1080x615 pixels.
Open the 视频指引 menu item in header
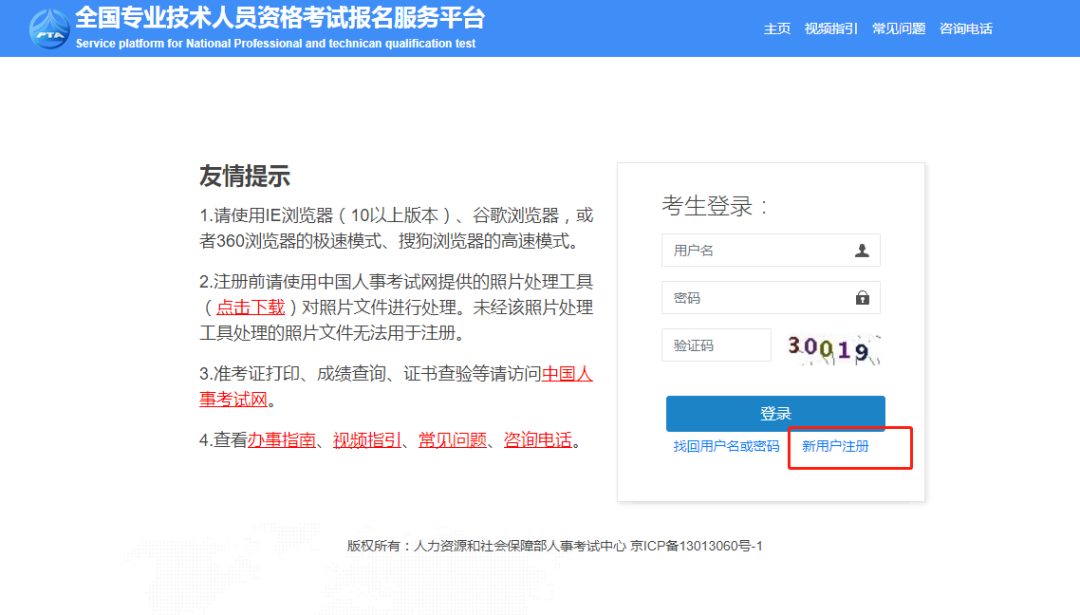pyautogui.click(x=829, y=28)
